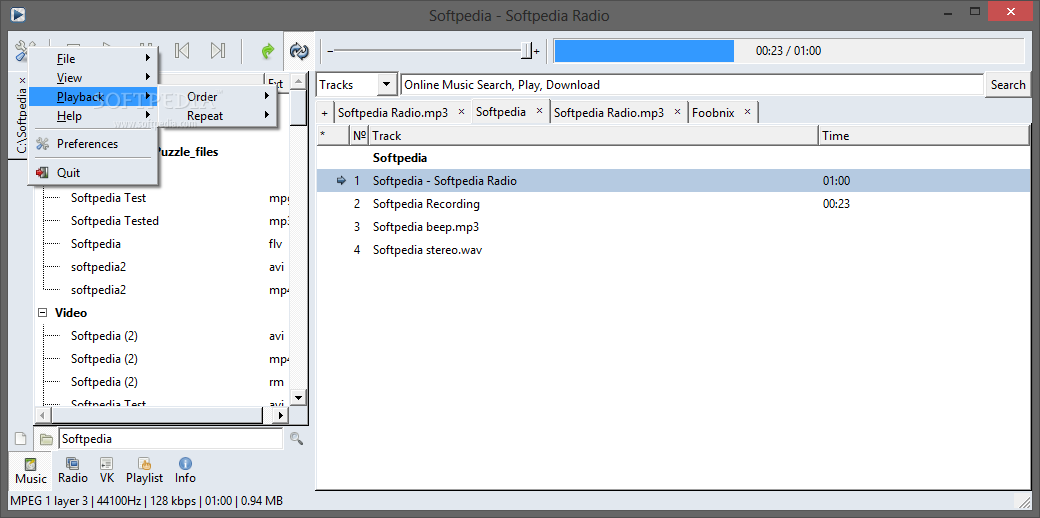Click the horizontal scroll left arrow

[x=42, y=415]
